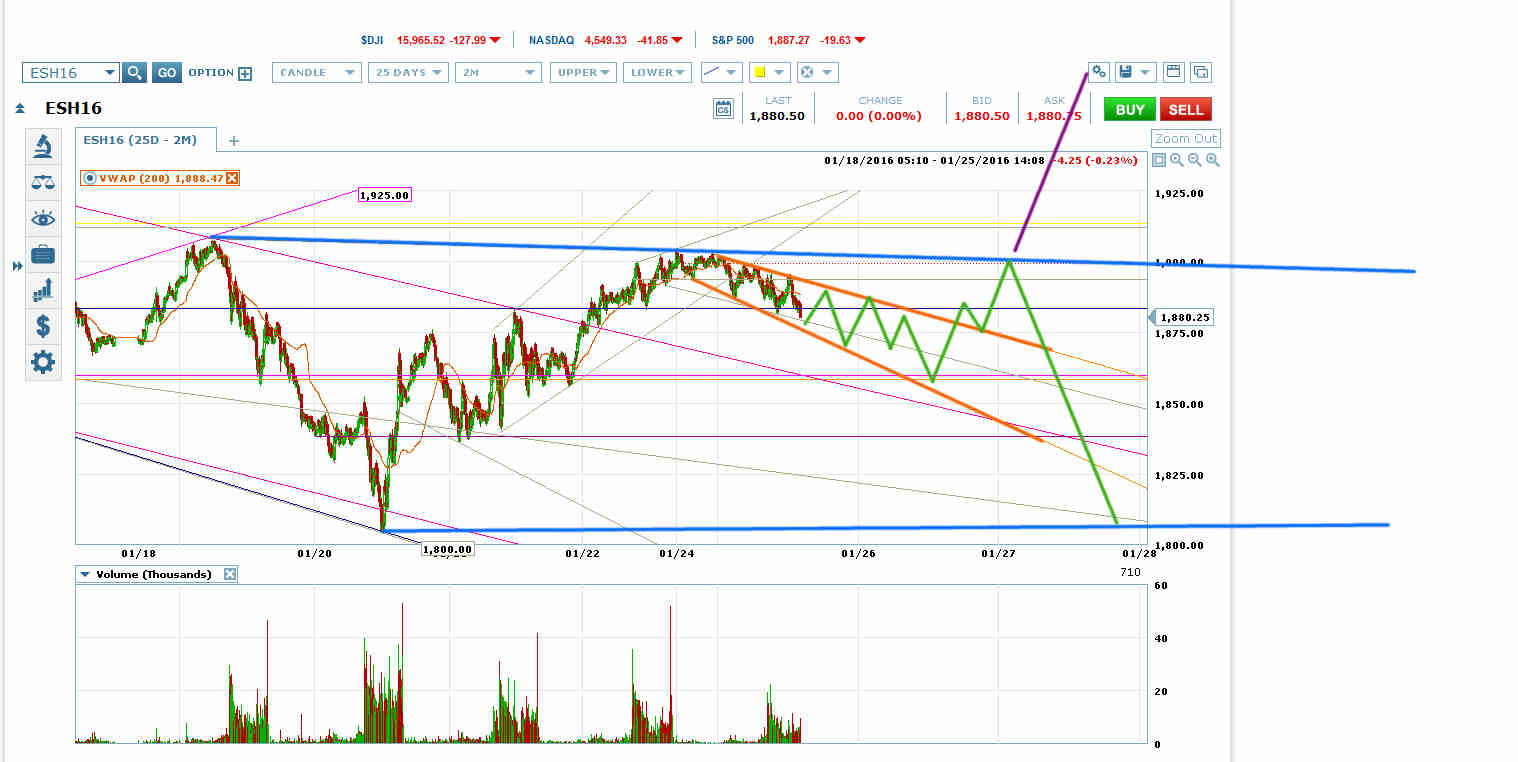Image resolution: width=1518 pixels, height=762 pixels.
Task: Open the bar chart growth sidebar icon
Action: (43, 290)
